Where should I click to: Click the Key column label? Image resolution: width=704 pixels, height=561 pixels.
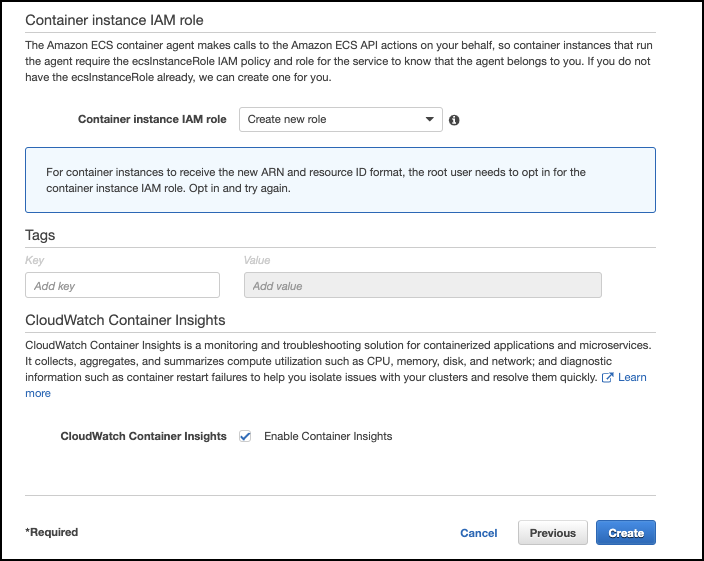tap(35, 260)
